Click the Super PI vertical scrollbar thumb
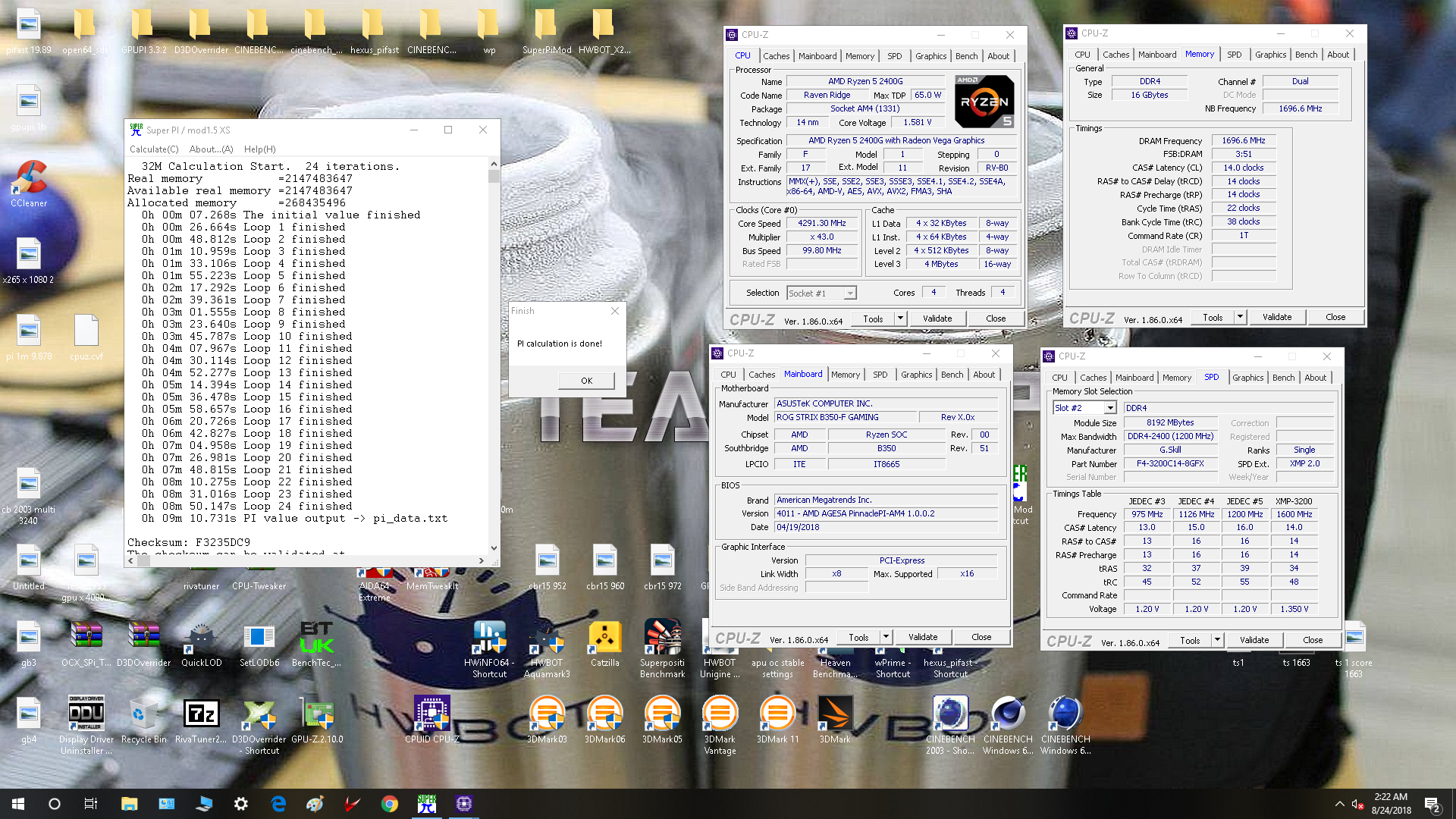This screenshot has width=1456, height=819. [x=494, y=176]
